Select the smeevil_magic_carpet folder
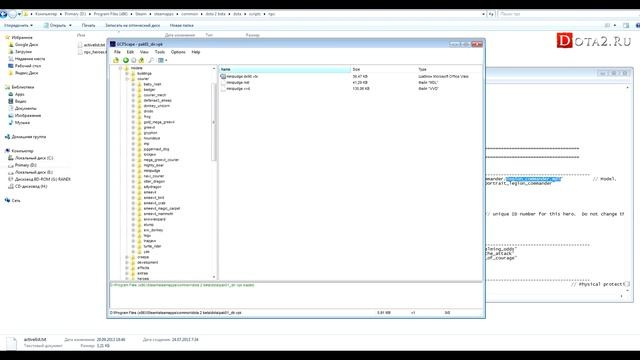The height and width of the screenshot is (360, 640). [162, 209]
